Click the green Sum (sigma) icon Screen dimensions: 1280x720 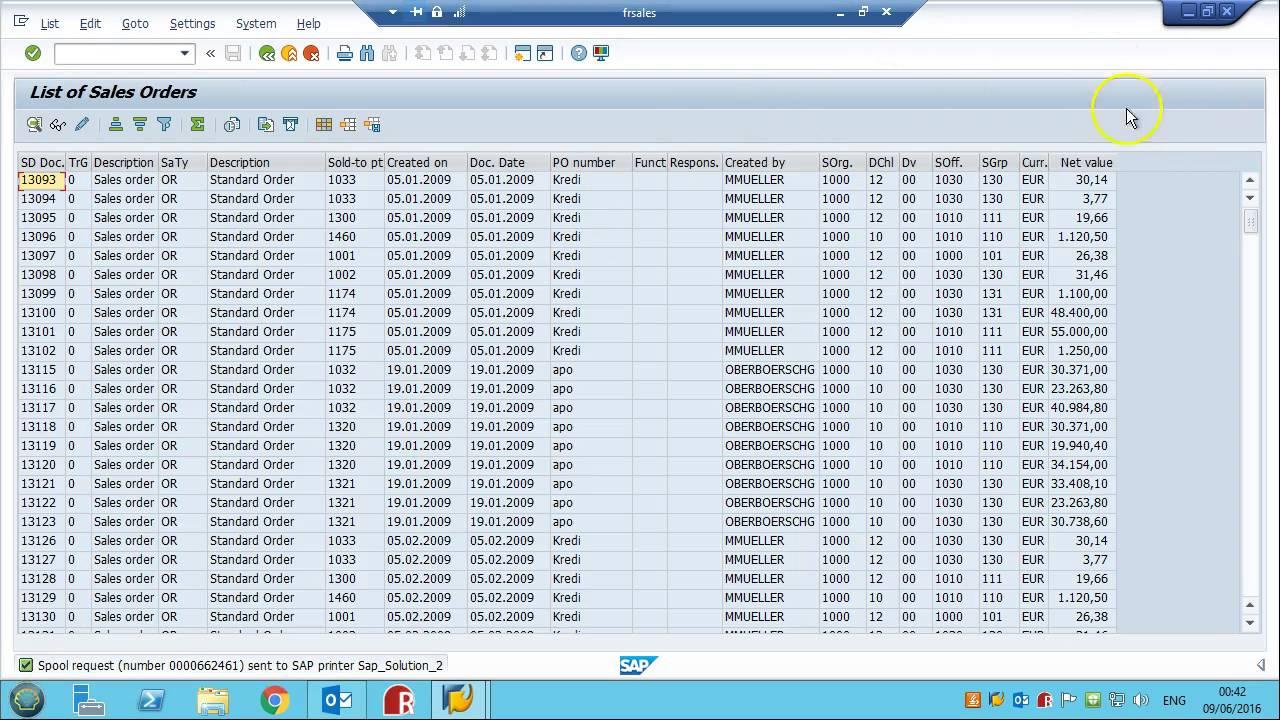pyautogui.click(x=197, y=124)
